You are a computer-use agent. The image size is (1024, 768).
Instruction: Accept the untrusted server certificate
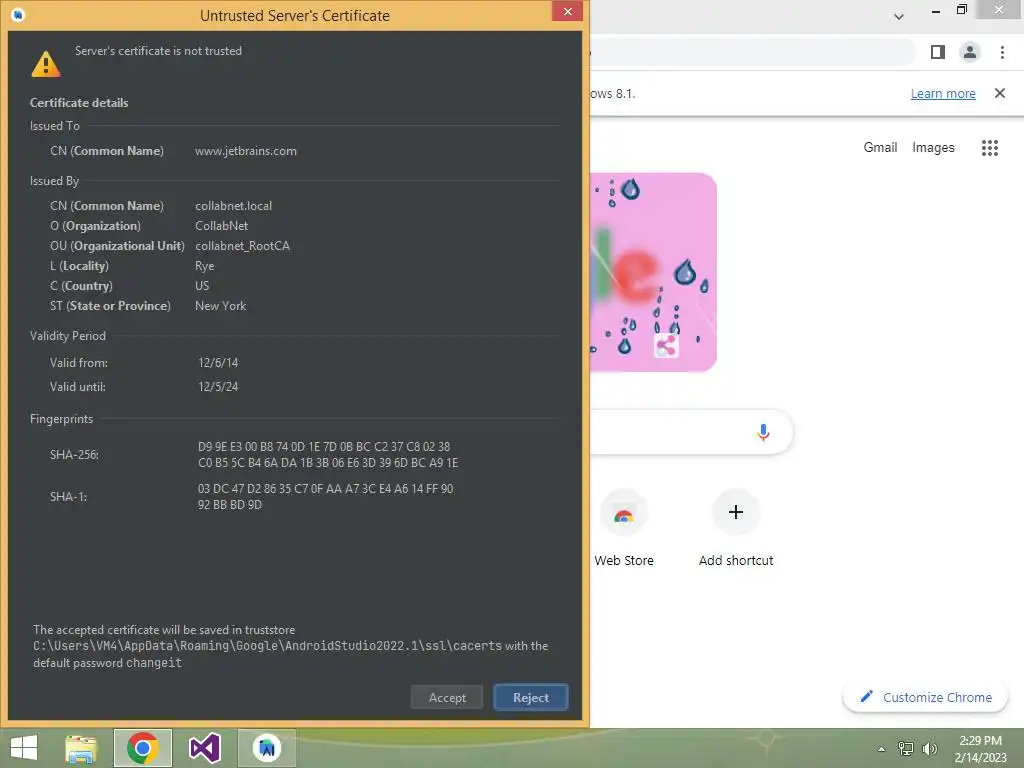point(447,697)
